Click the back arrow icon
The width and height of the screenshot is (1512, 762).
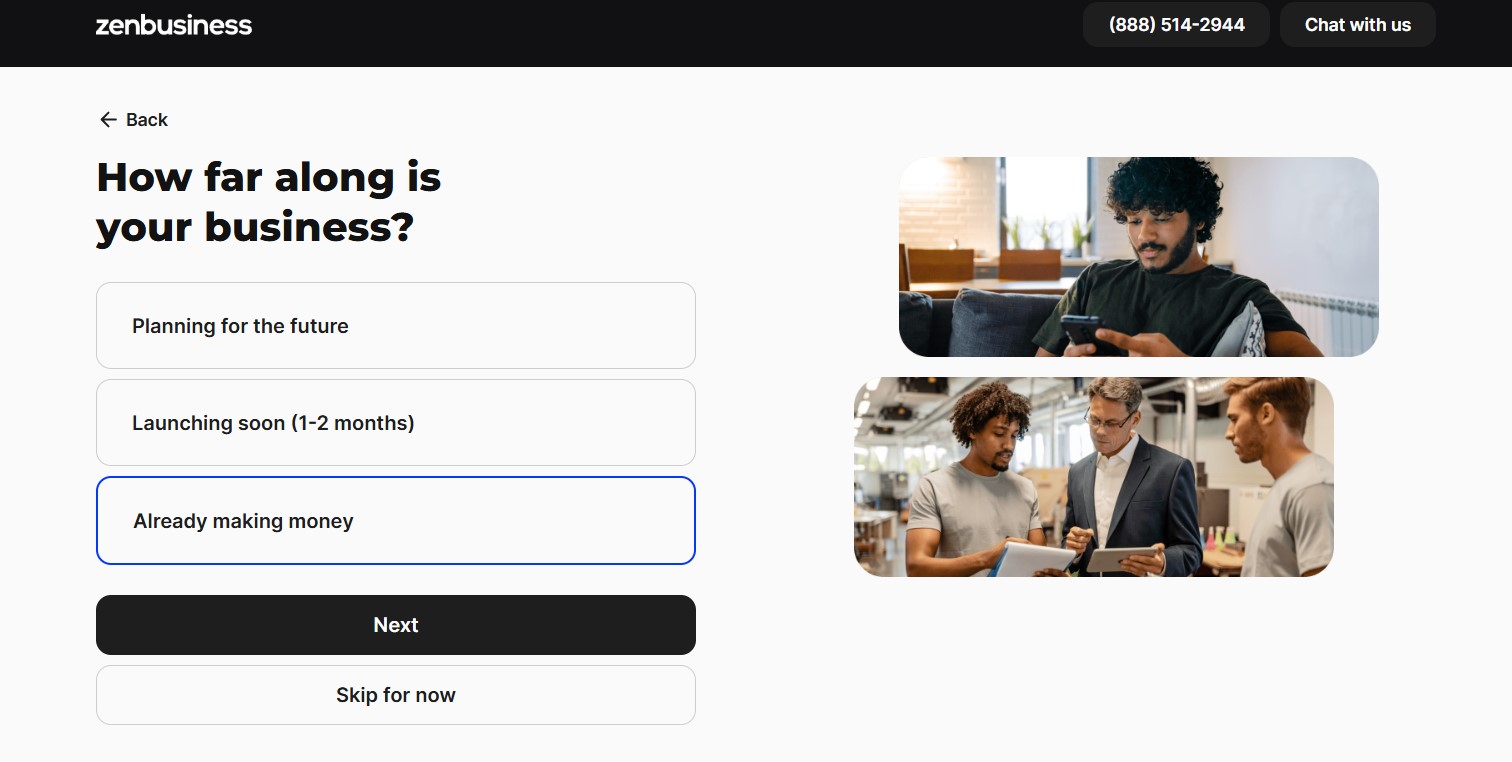point(108,120)
